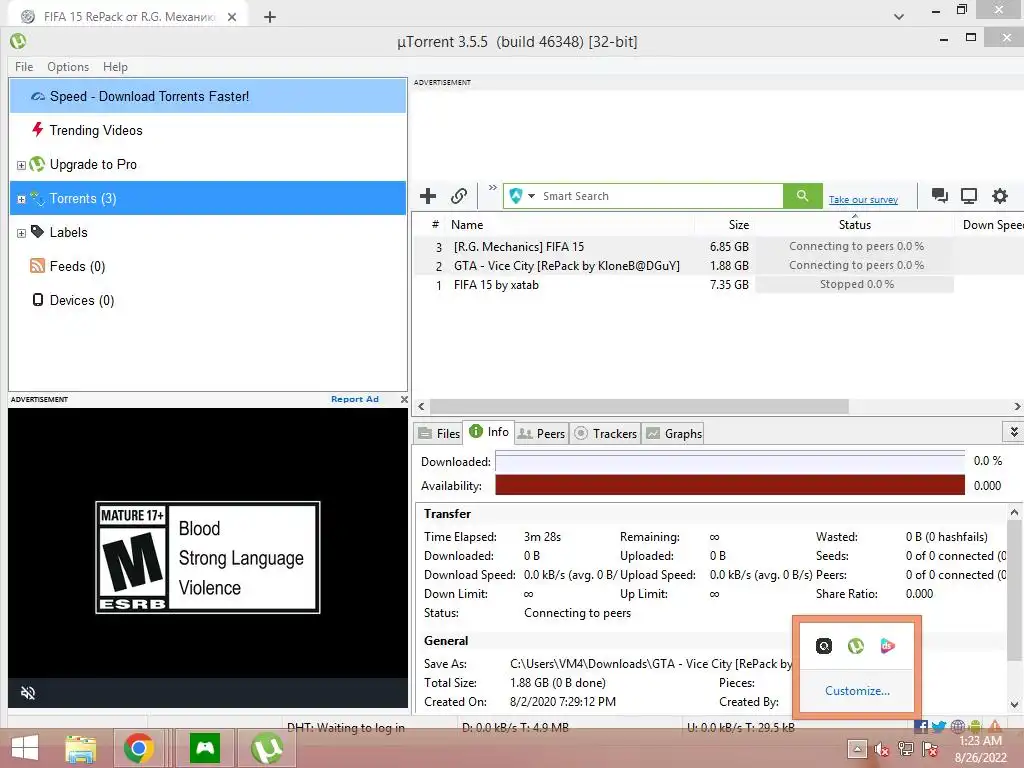
Task: Select GTA - Vice City torrent row
Action: pyautogui.click(x=566, y=266)
